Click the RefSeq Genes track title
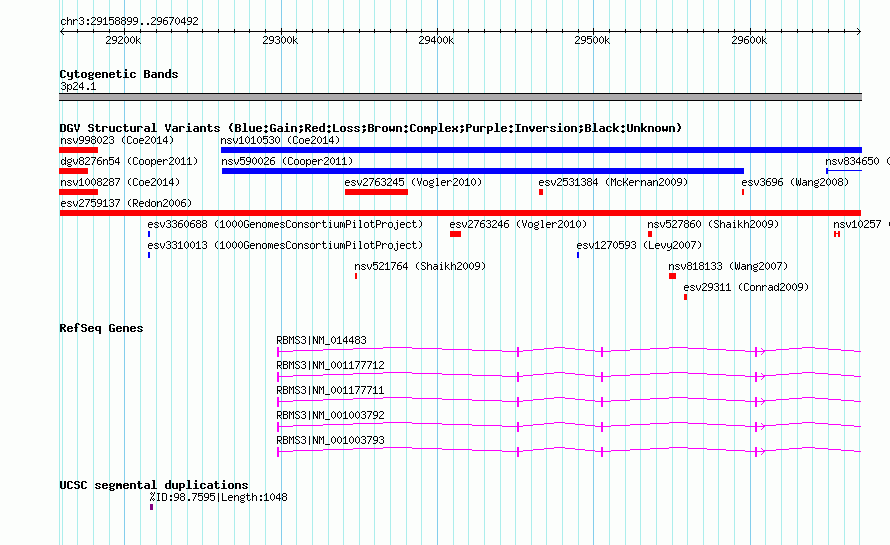Image resolution: width=890 pixels, height=545 pixels. pos(101,328)
